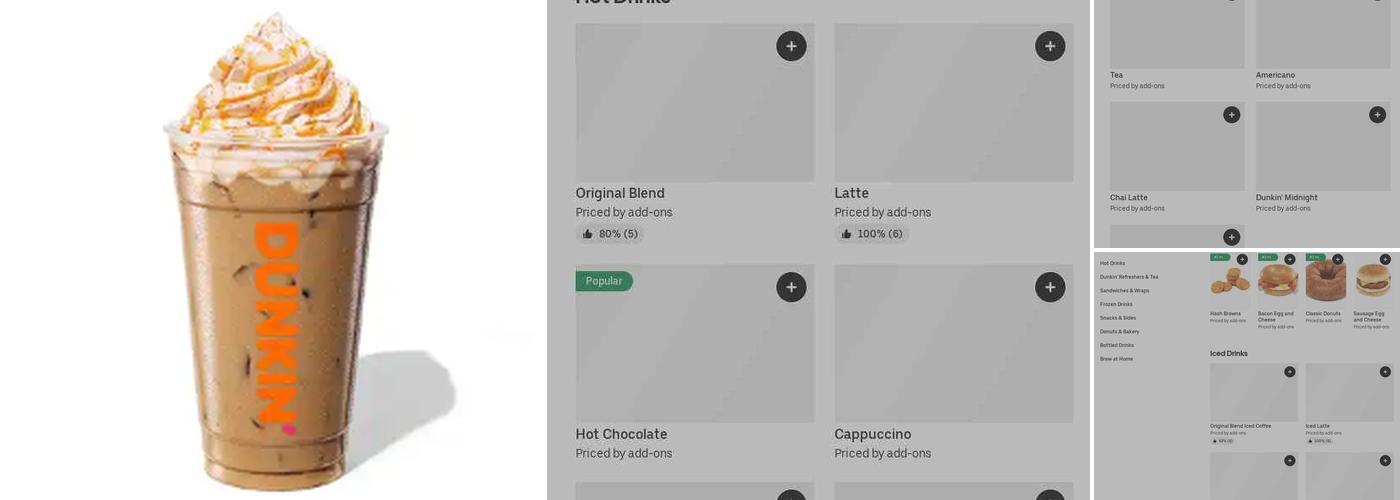Add Classic Donuts with plus icon

tap(1337, 259)
